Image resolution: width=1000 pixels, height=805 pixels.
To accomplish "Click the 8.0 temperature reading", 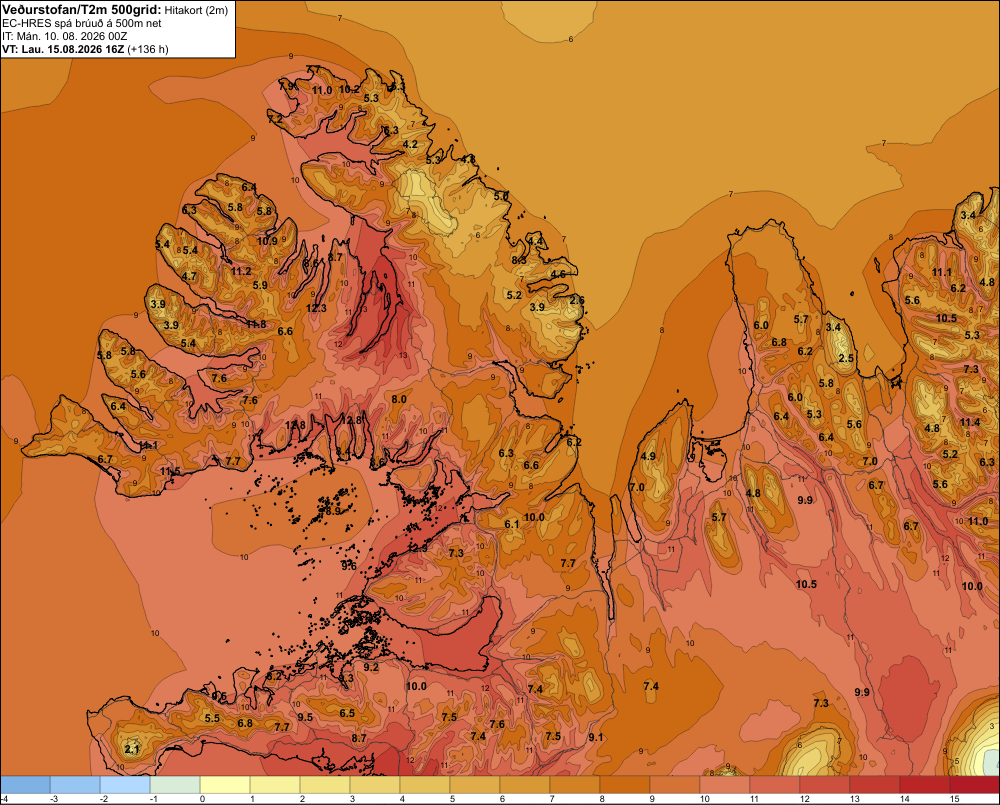I will click(399, 399).
